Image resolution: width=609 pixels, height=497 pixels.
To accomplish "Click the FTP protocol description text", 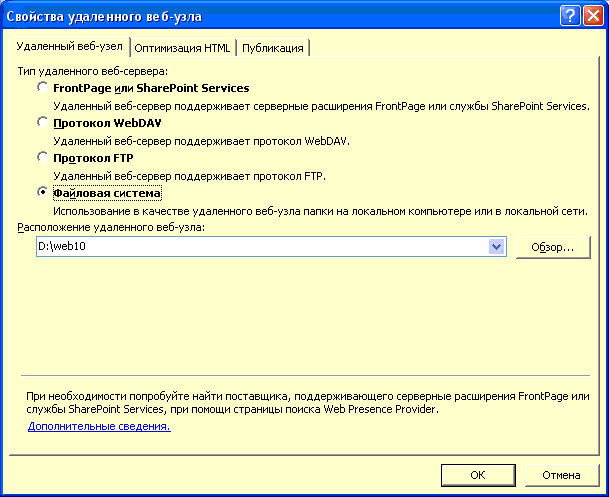I will click(x=190, y=176).
